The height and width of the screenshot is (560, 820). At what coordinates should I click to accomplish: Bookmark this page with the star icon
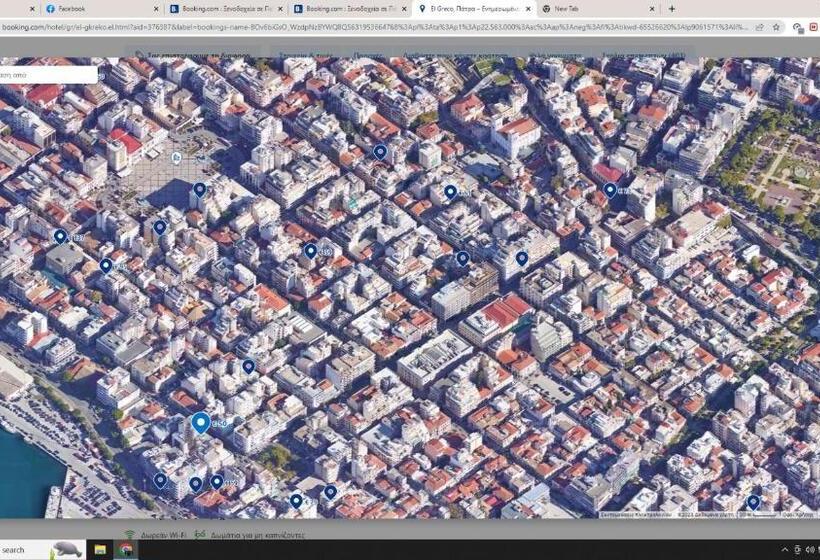pyautogui.click(x=776, y=27)
